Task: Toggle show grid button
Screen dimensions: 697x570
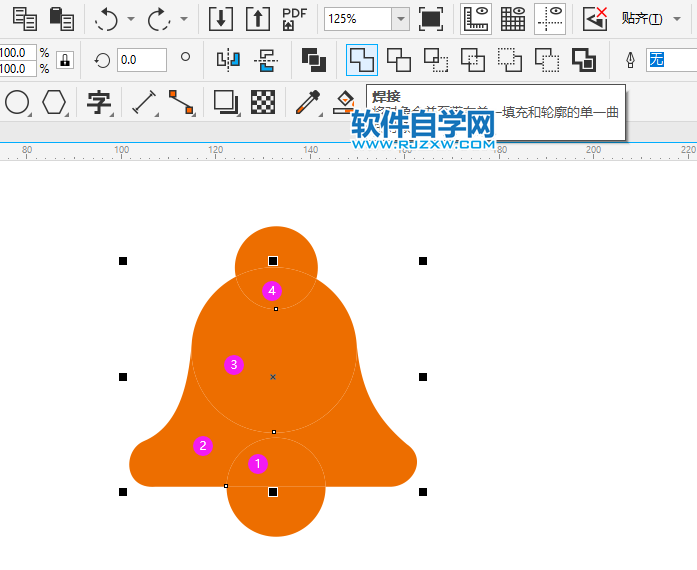Action: click(512, 19)
